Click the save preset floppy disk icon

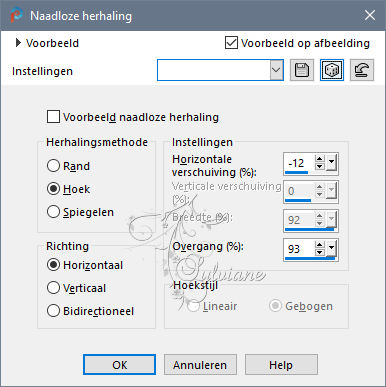302,70
